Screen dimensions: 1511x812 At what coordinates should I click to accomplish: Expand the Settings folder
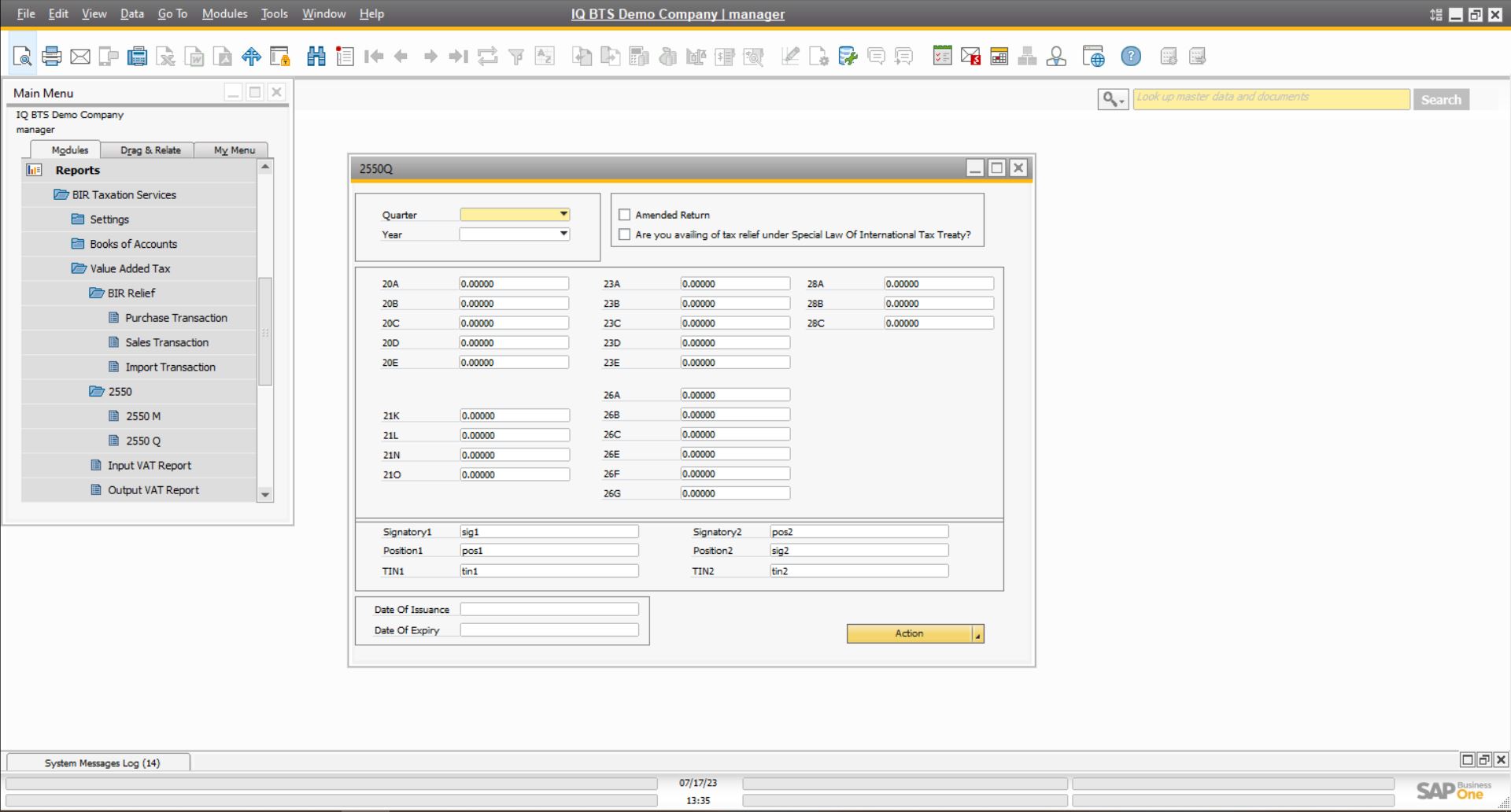tap(78, 220)
